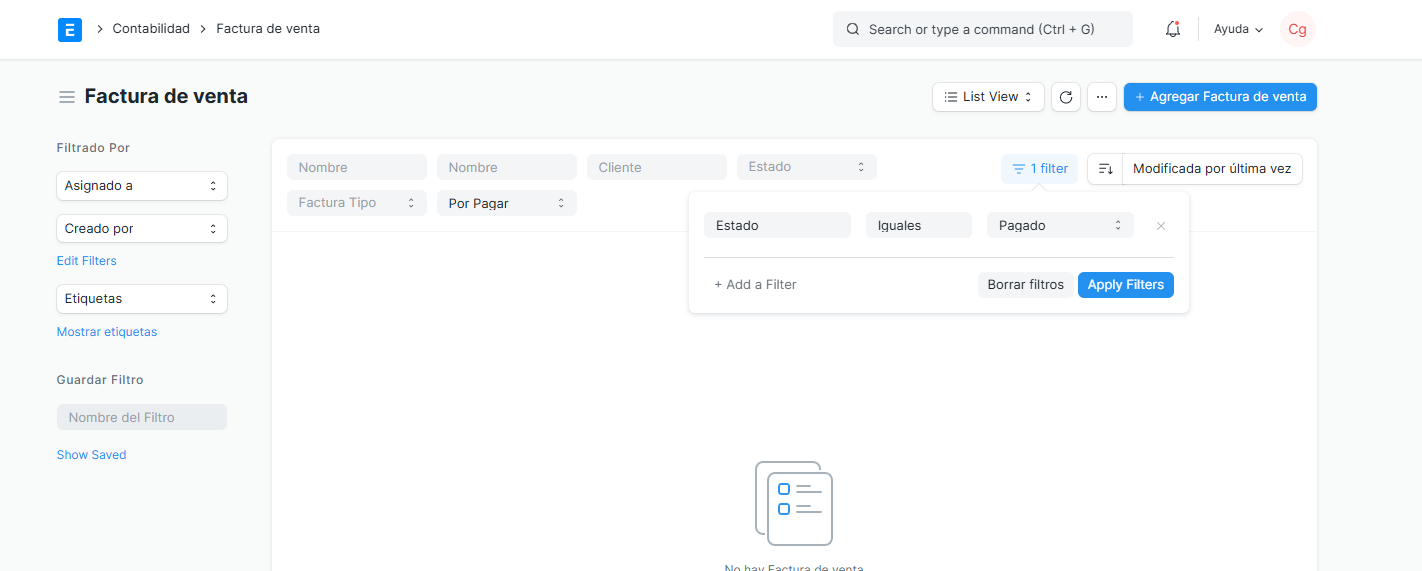This screenshot has height=571, width=1422.
Task: Open the Factura Tipo dropdown
Action: tap(356, 203)
